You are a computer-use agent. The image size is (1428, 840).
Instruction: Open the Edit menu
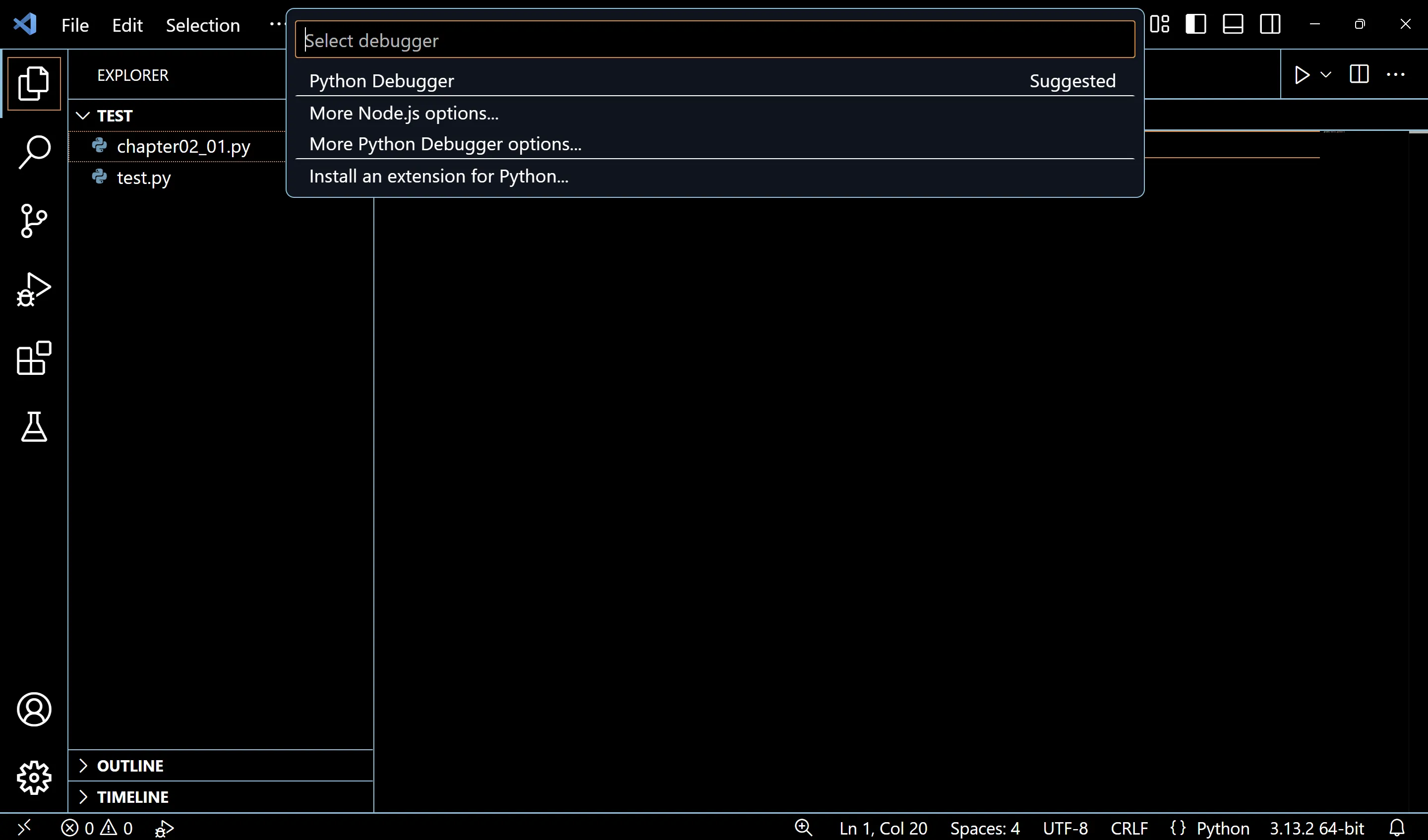coord(127,25)
